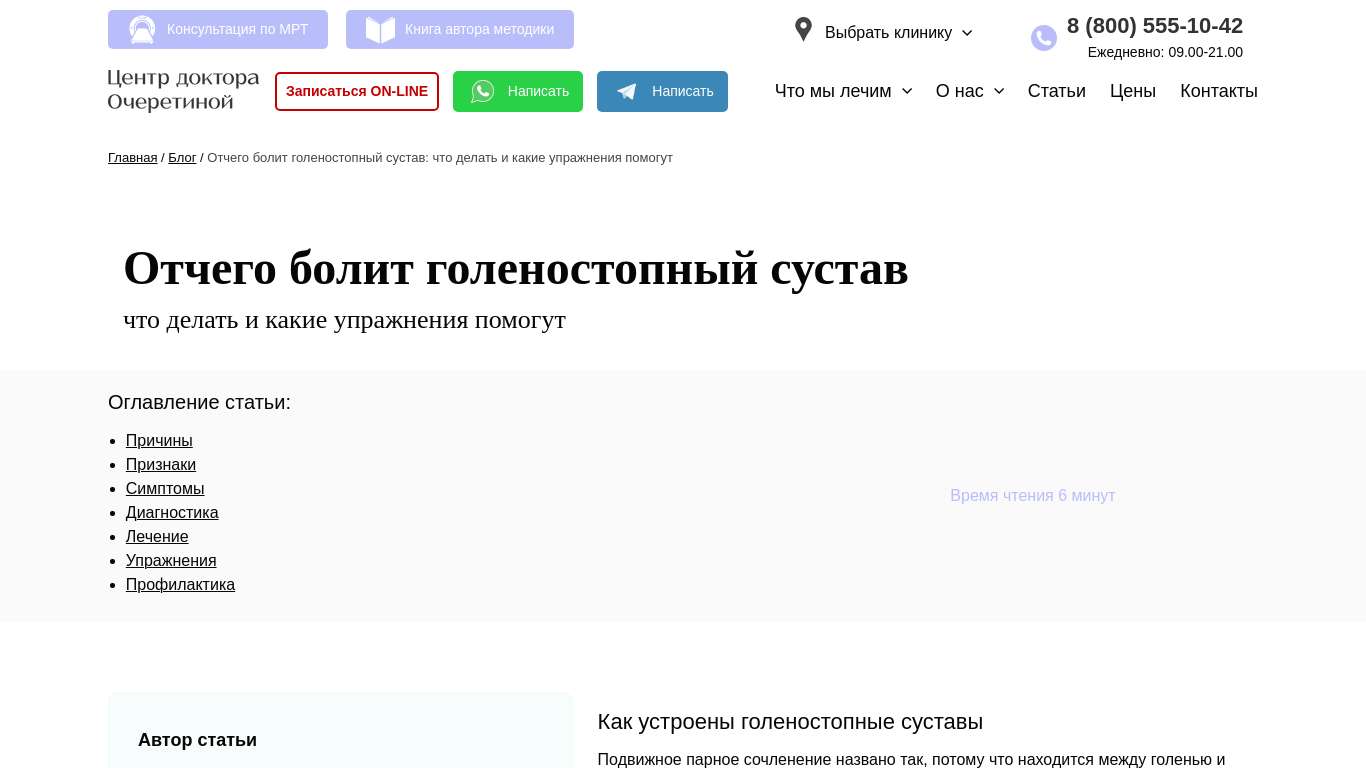1366x768 pixels.
Task: Click the WhatsApp icon
Action: (483, 92)
